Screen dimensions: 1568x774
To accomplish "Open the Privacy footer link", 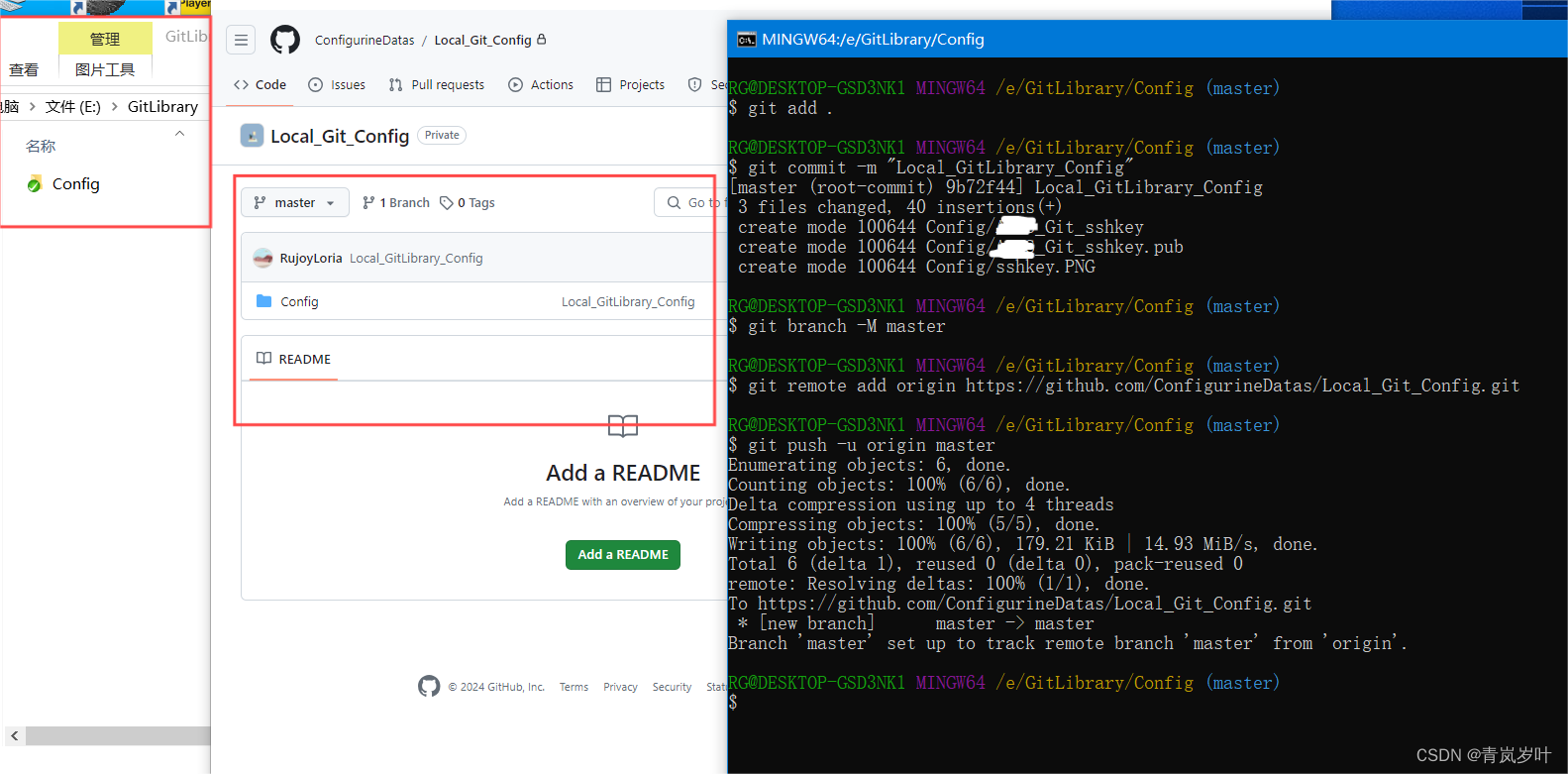I will tap(620, 687).
